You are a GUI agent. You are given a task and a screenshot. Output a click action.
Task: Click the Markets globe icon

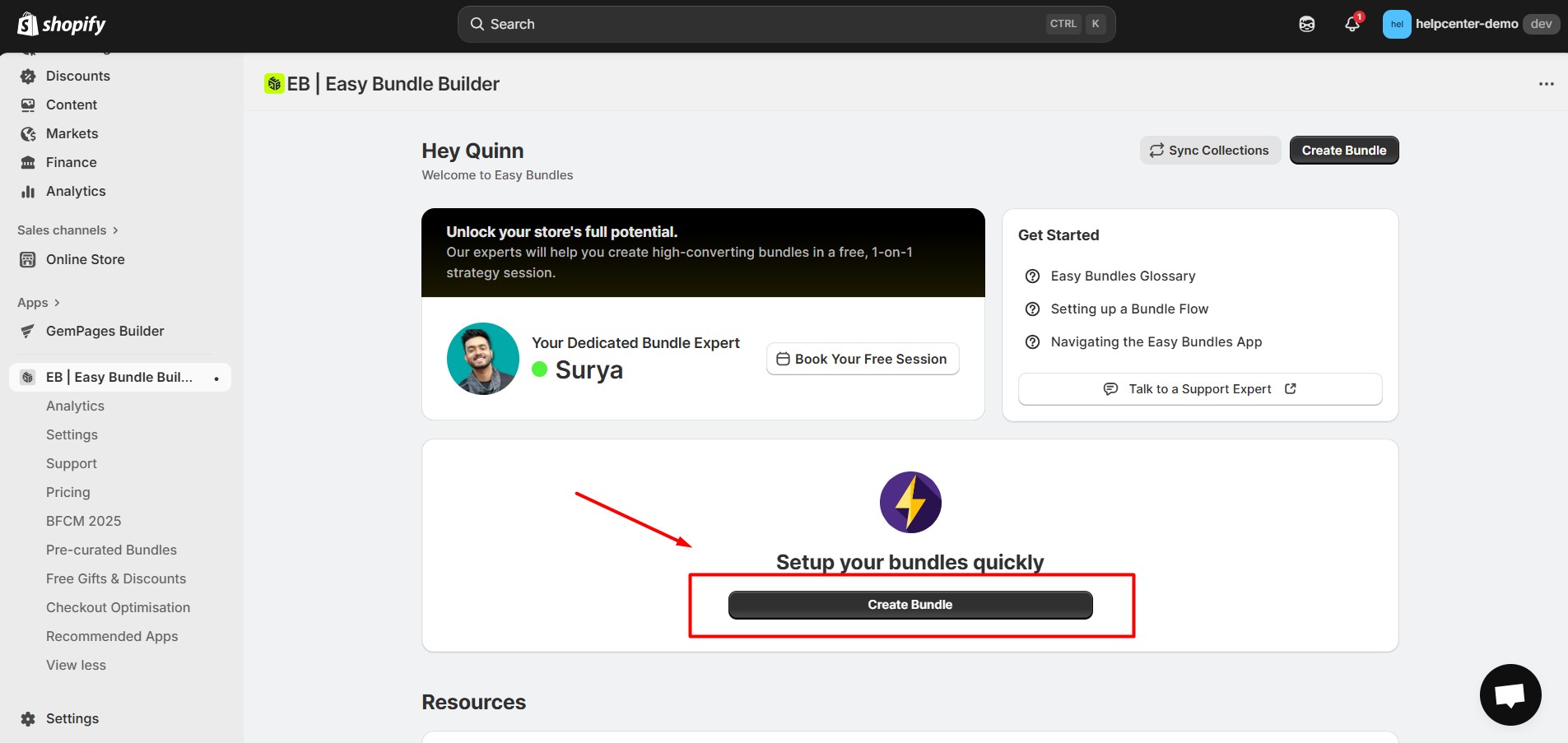[27, 133]
